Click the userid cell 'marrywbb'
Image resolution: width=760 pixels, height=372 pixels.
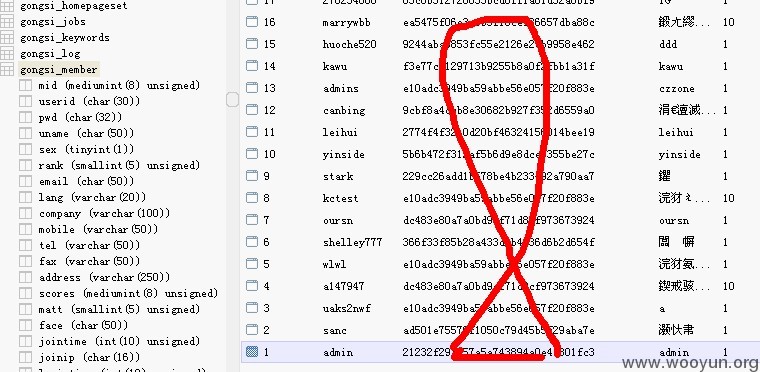[x=347, y=22]
